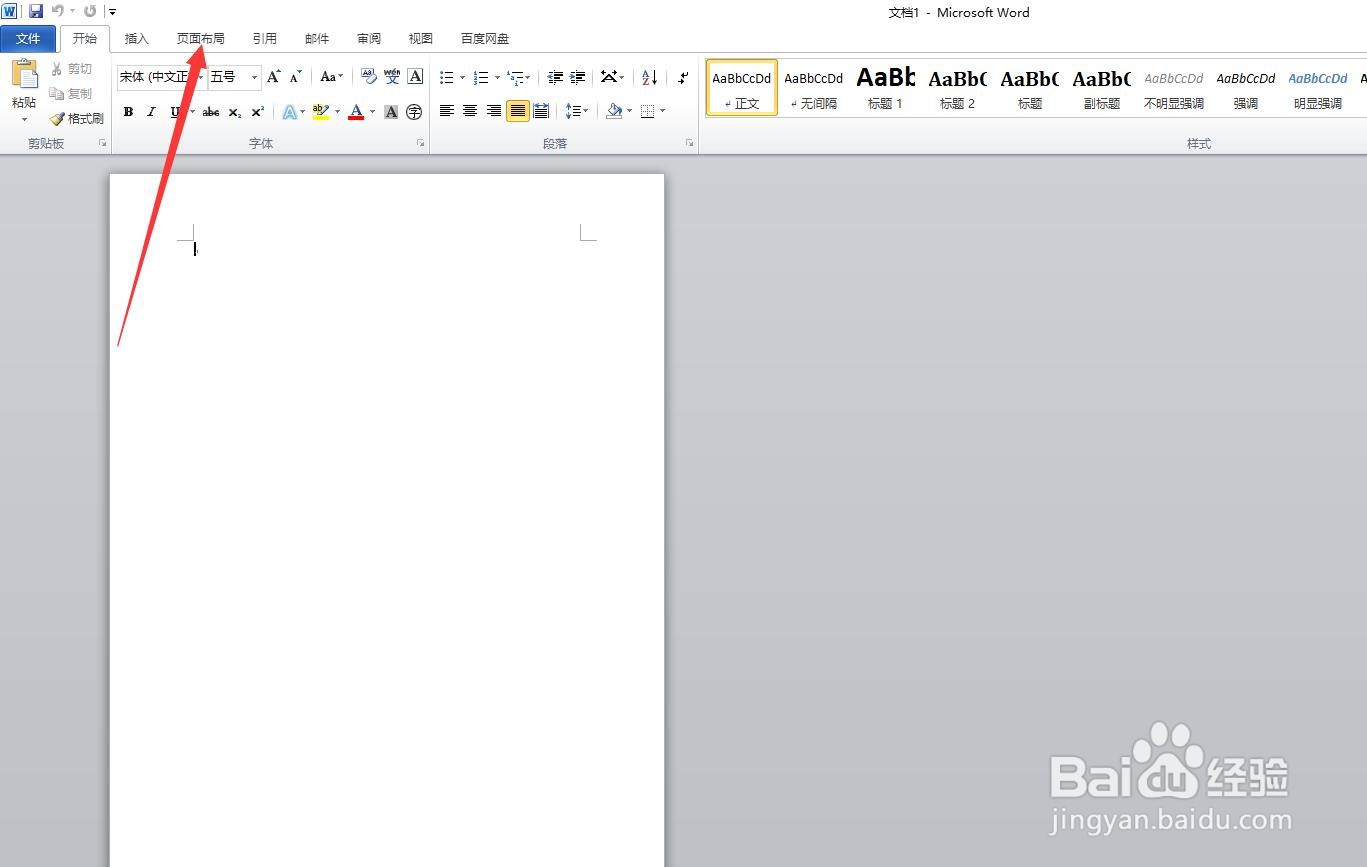Click the Bullets list icon
Screen dimensions: 1367x867
(447, 77)
